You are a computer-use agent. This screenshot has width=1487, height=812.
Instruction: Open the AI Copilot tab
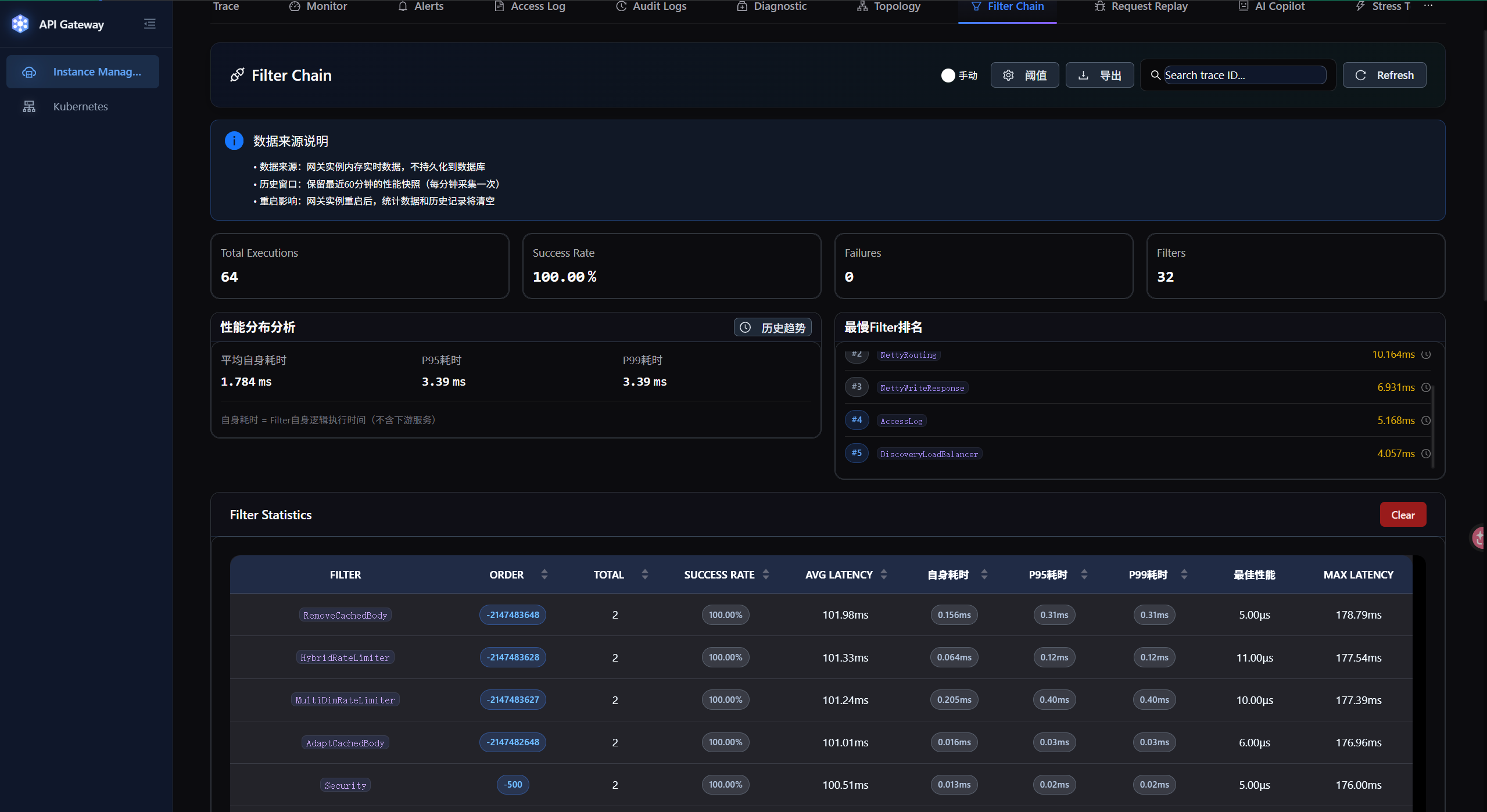click(1272, 6)
